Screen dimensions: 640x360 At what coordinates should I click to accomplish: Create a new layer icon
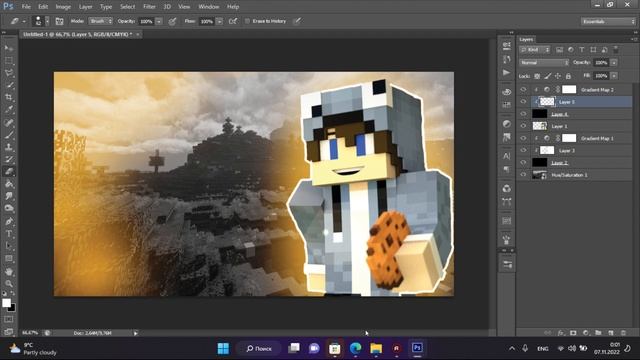pos(611,333)
